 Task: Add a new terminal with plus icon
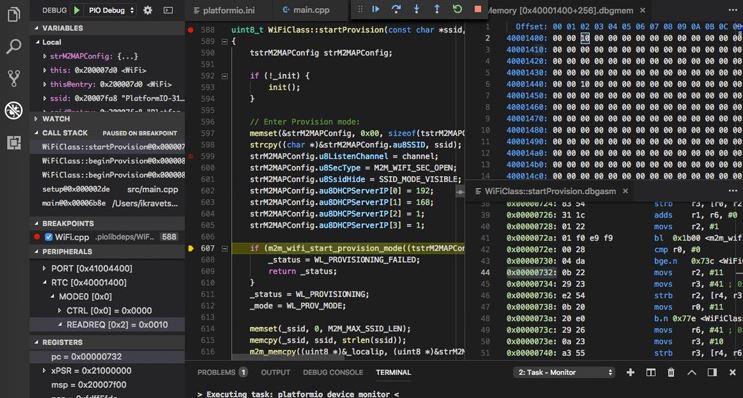pyautogui.click(x=630, y=372)
